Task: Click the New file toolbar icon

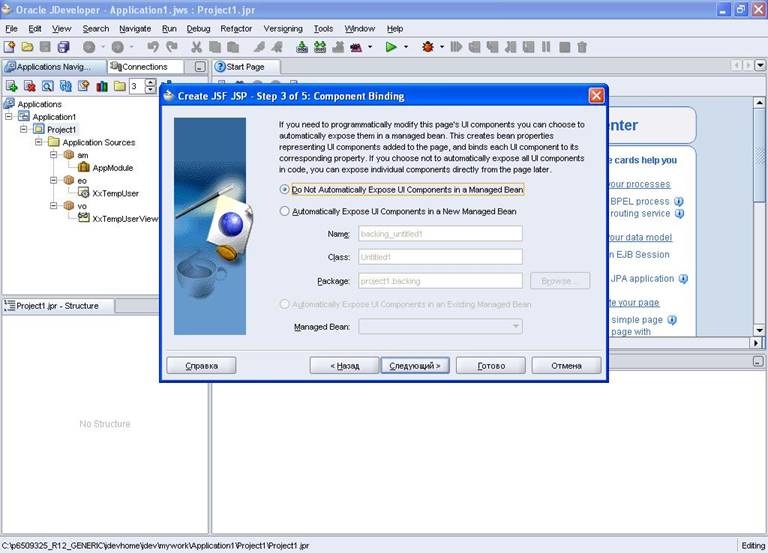Action: (x=9, y=47)
